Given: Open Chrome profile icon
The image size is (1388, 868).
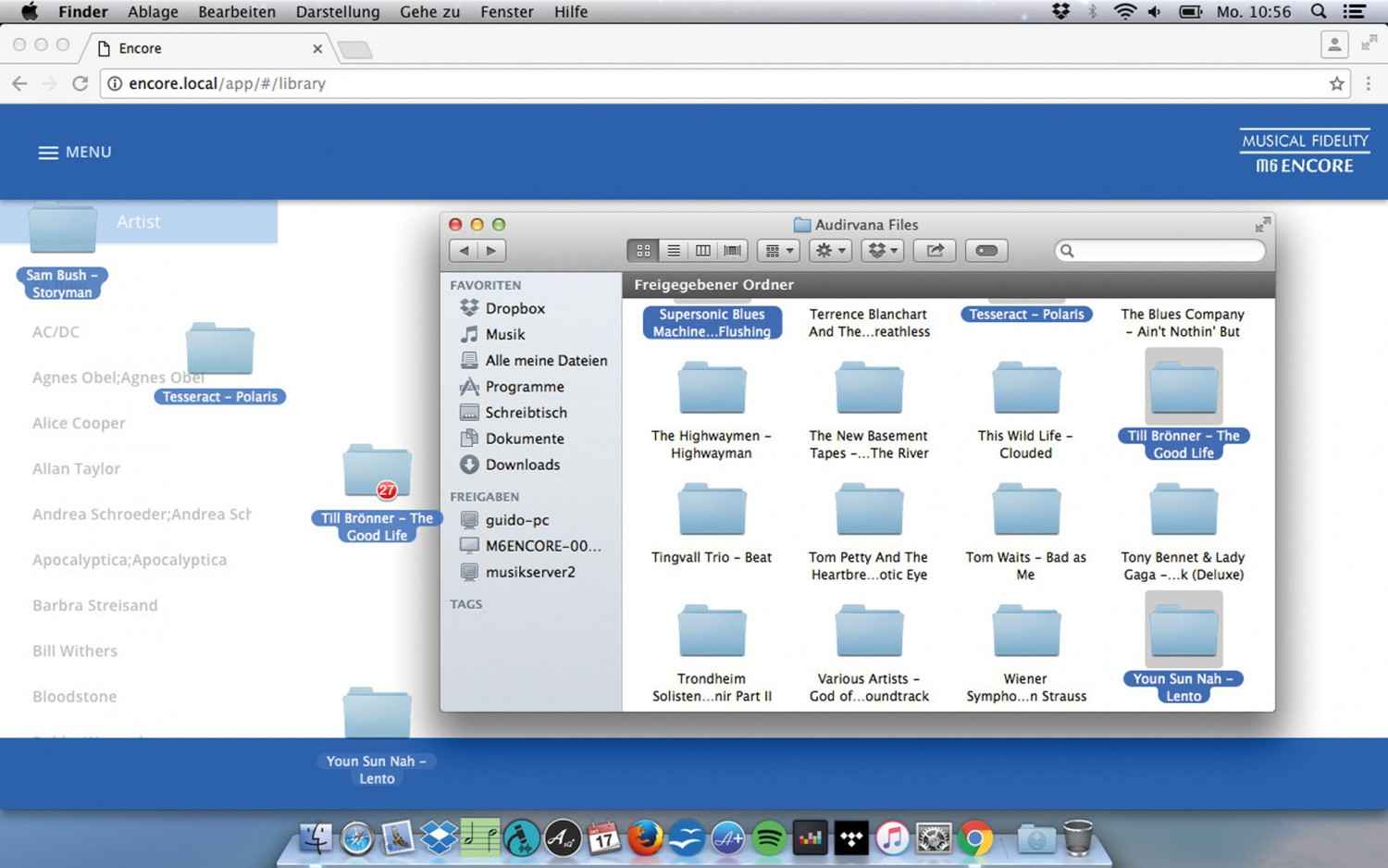Looking at the screenshot, I should (1334, 44).
